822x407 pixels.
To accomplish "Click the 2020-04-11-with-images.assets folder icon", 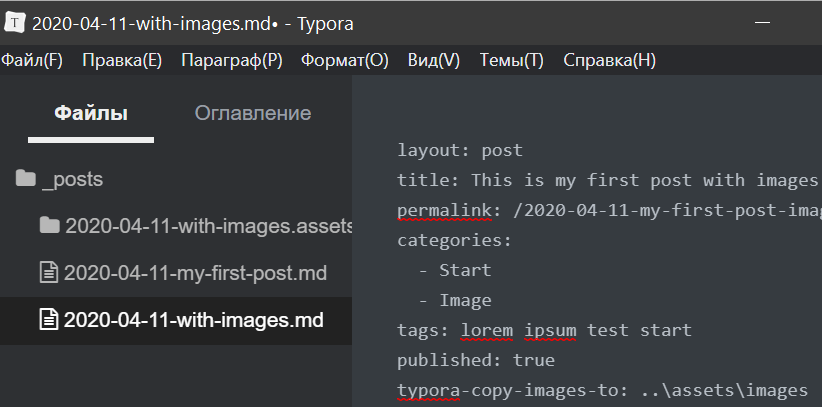I will point(49,226).
